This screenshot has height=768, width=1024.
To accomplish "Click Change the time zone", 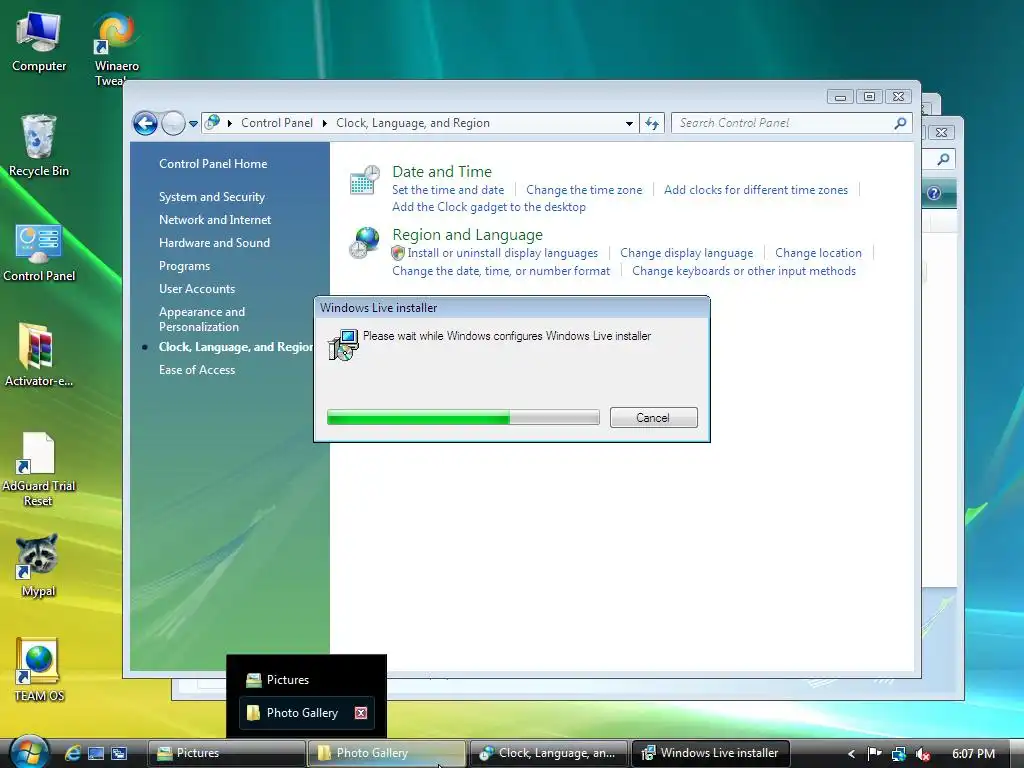I will 584,189.
